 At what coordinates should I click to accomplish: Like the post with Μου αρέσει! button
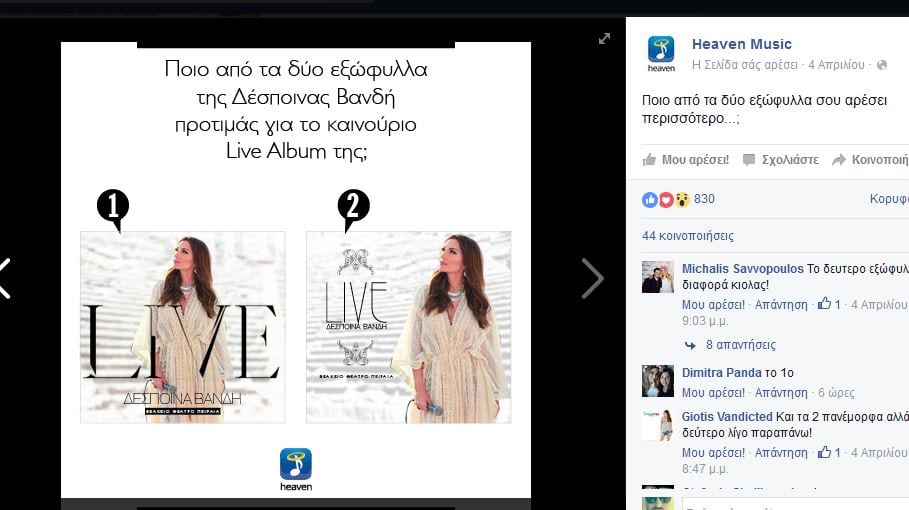pos(686,160)
